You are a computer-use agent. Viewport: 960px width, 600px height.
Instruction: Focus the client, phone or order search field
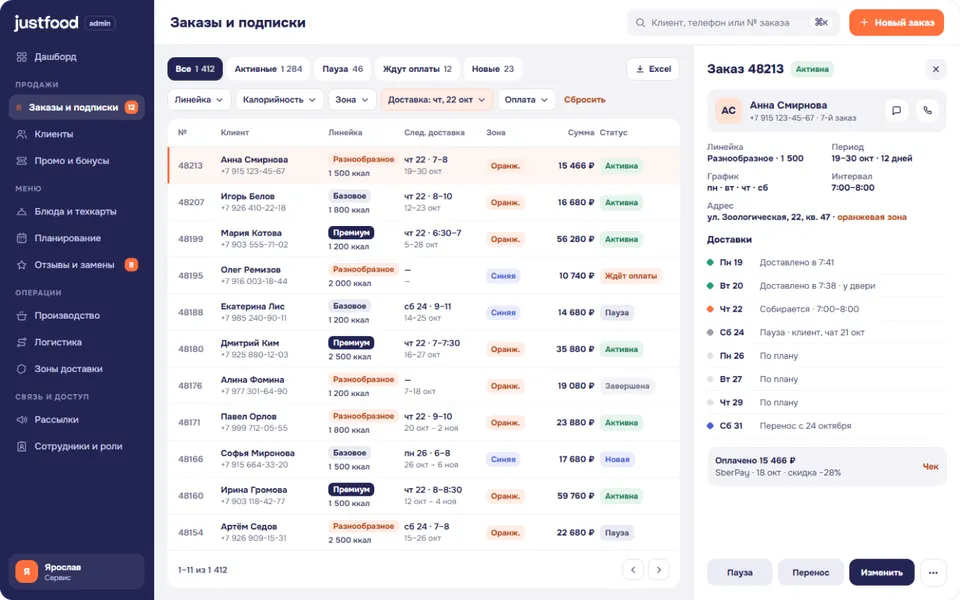[x=733, y=23]
